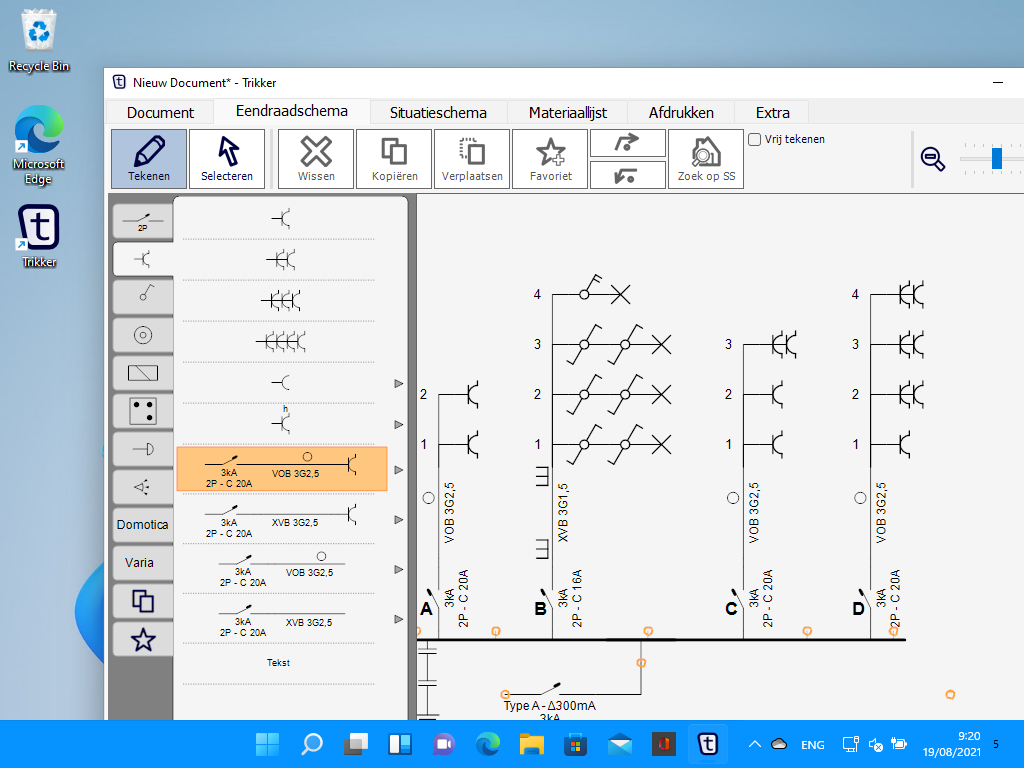Add to favorites with the Favoriet tool
Screen dimensions: 1024x768
550,159
